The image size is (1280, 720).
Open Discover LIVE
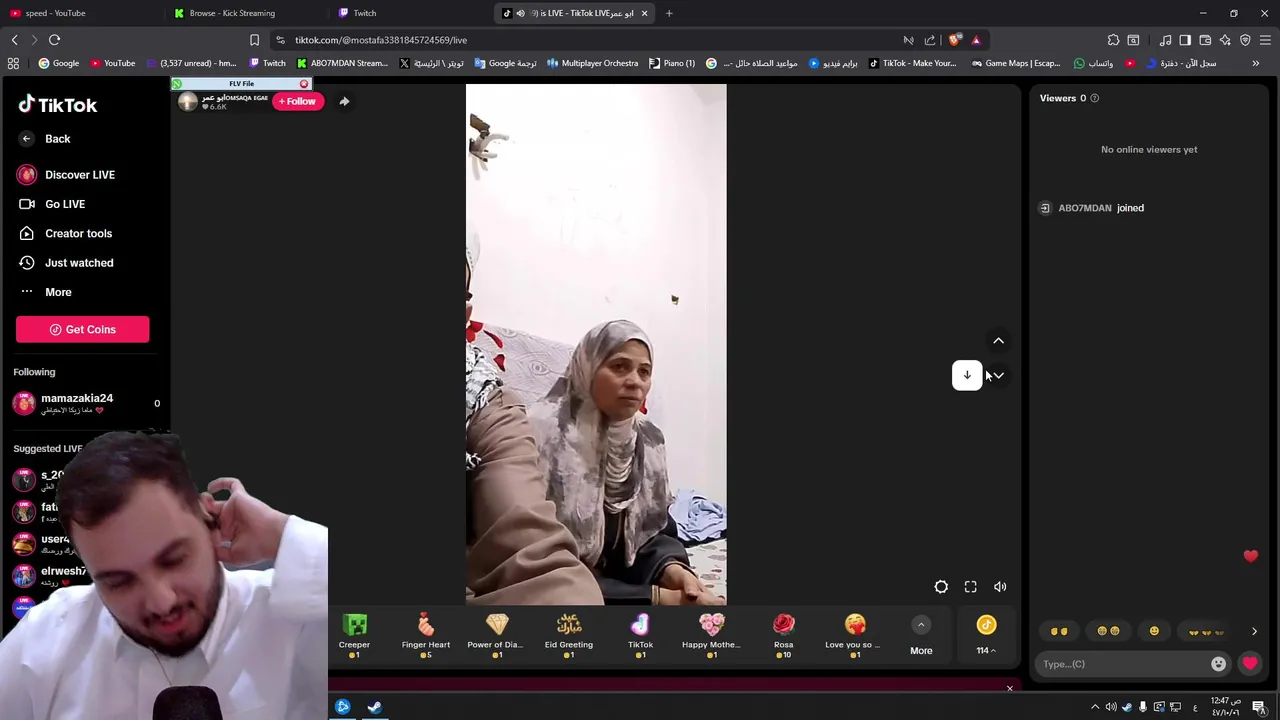click(66, 175)
